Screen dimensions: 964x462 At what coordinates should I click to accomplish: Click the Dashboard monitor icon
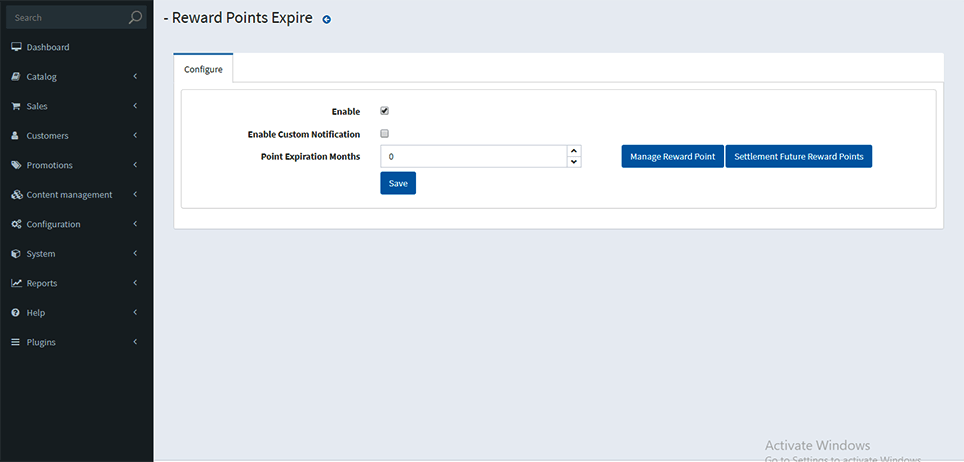tap(16, 47)
